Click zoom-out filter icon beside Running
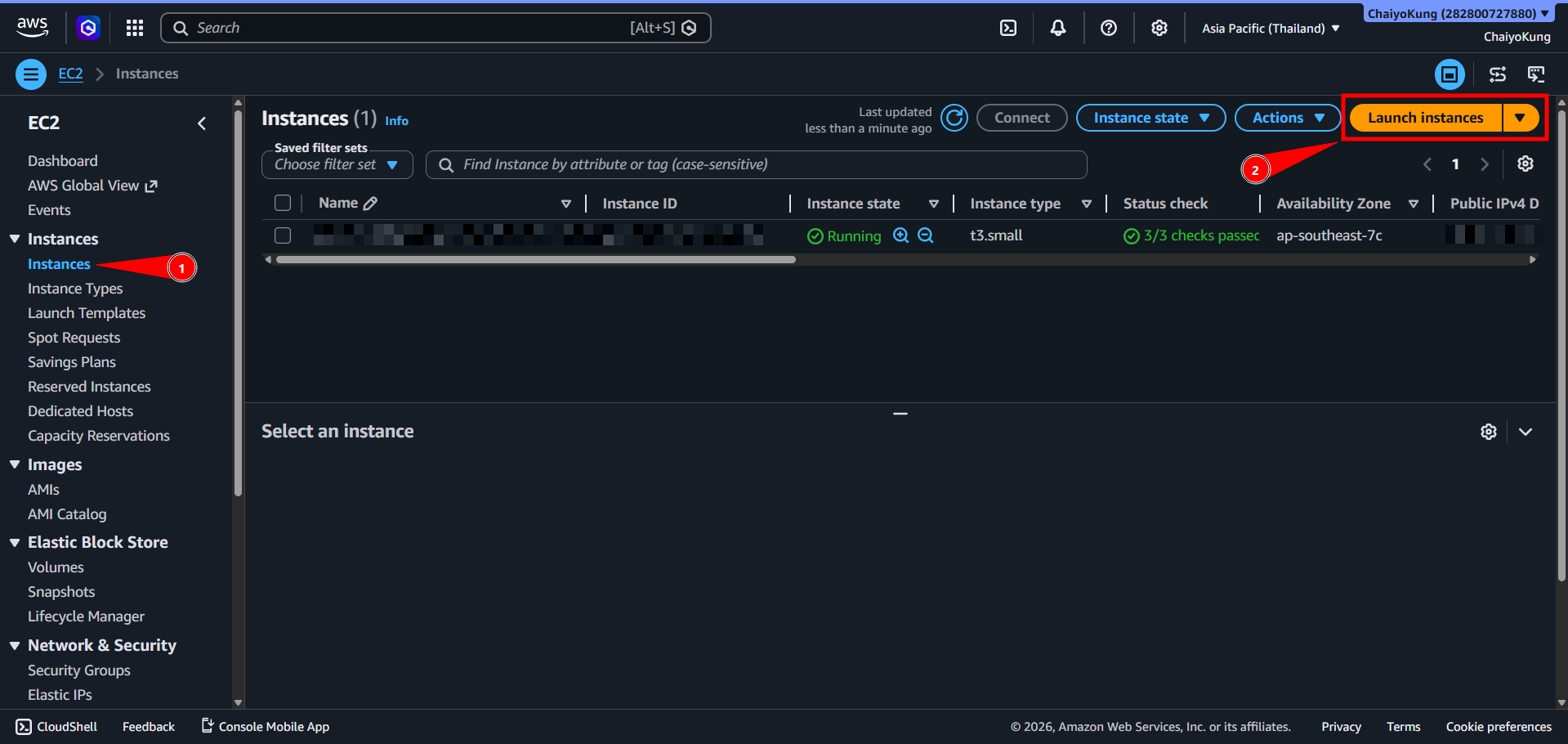This screenshot has height=744, width=1568. (926, 235)
